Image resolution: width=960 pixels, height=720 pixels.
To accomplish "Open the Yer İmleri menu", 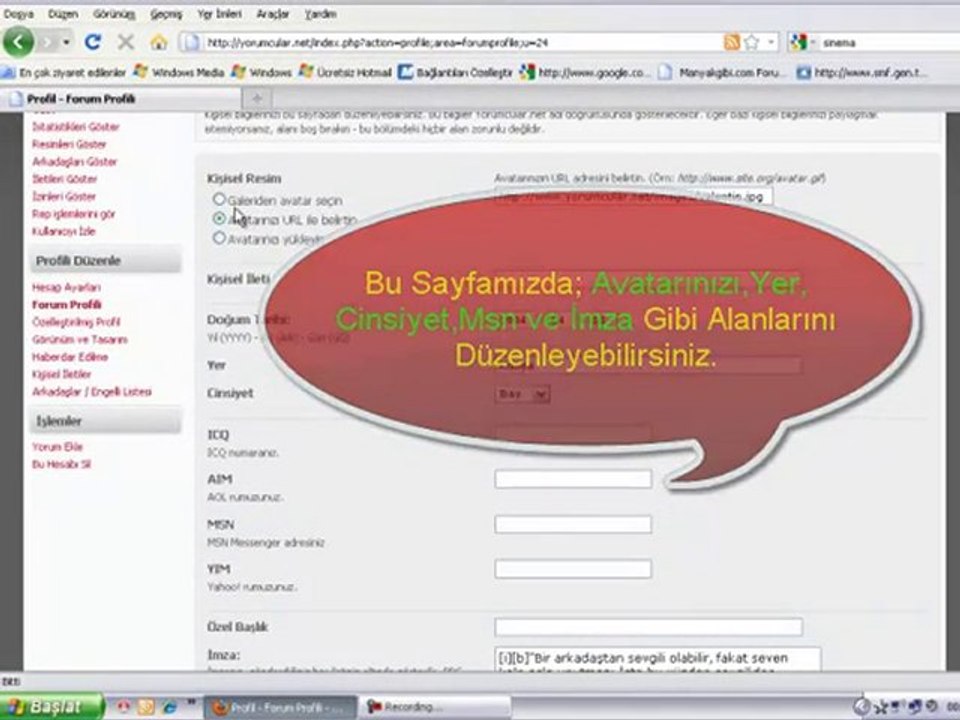I will click(219, 13).
